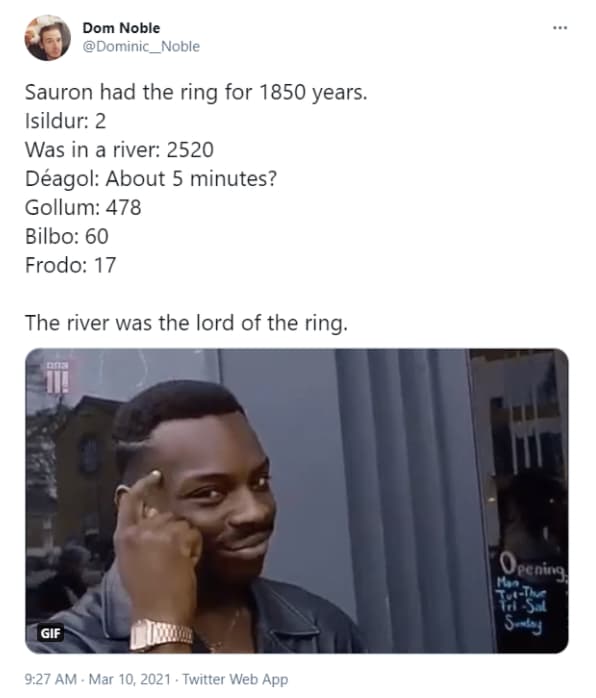Screen dimensions: 596x698
Task: Click 'The river was the lord of the ring' text
Action: [186, 323]
